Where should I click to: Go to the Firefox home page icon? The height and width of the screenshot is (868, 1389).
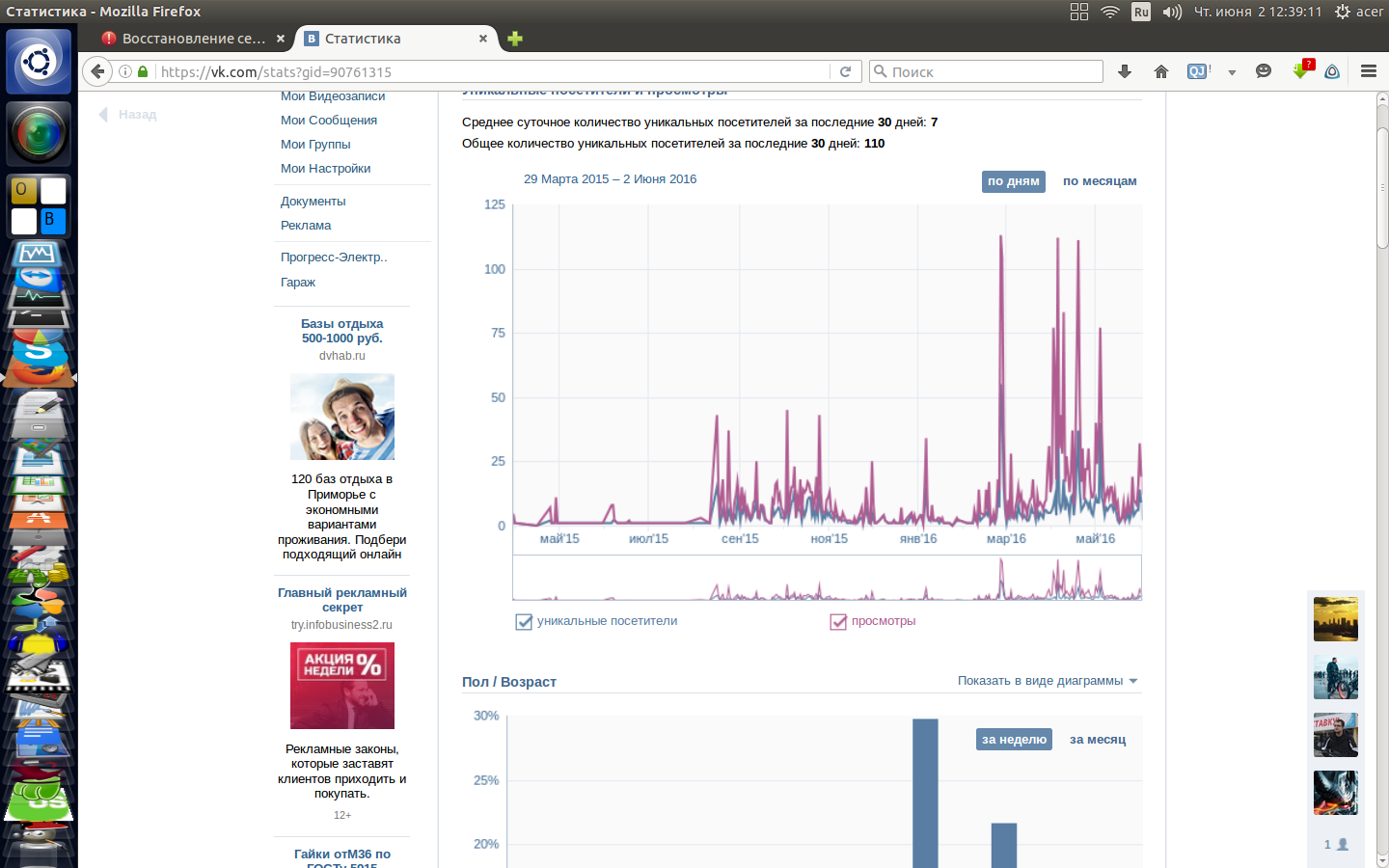click(1161, 71)
